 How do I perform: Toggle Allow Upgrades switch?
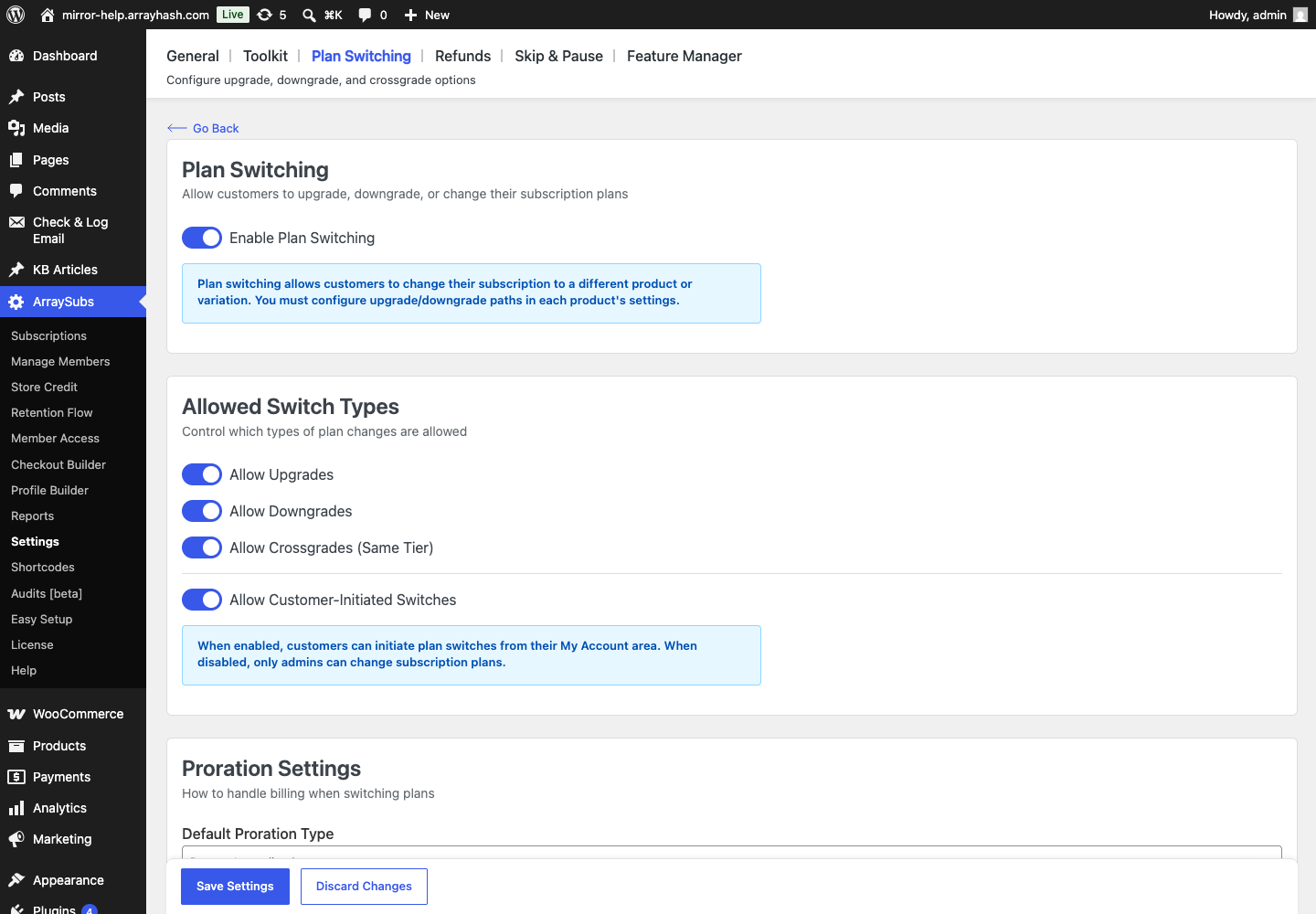(202, 474)
